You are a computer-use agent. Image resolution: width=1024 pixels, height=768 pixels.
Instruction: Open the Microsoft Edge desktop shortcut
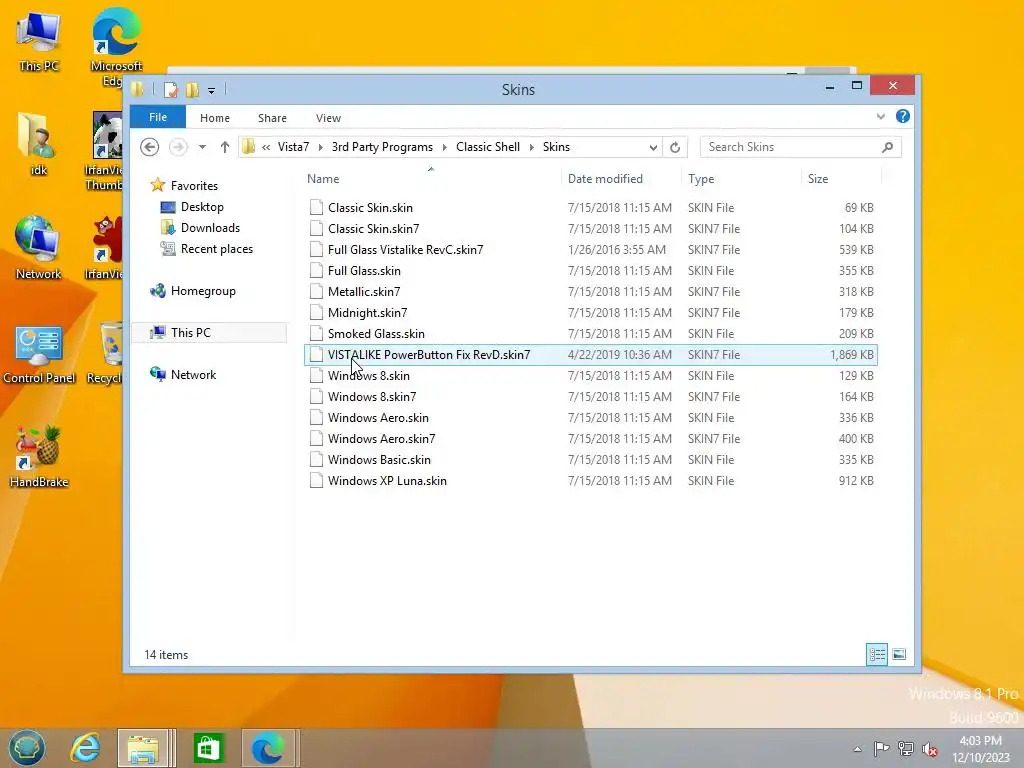tap(116, 46)
